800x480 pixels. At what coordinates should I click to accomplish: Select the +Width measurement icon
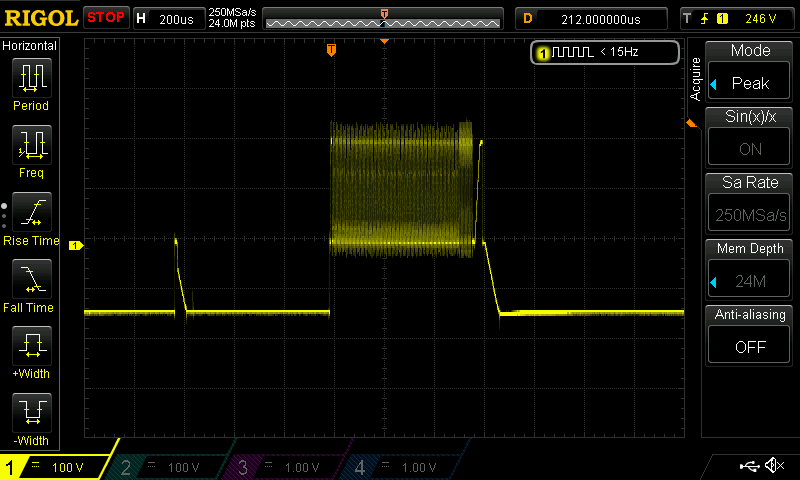pos(31,346)
